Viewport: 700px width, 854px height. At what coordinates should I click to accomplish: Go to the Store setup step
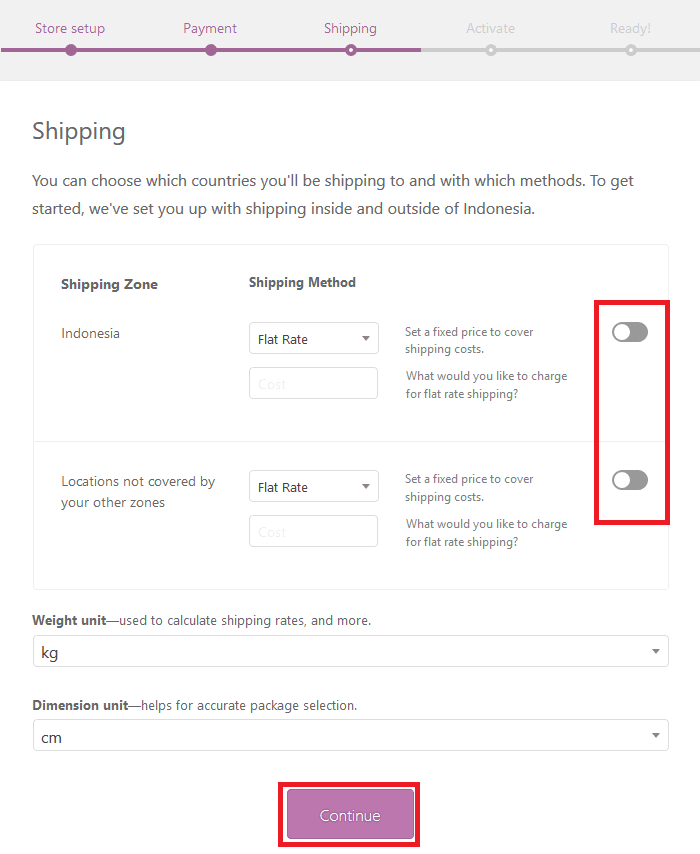coord(70,28)
